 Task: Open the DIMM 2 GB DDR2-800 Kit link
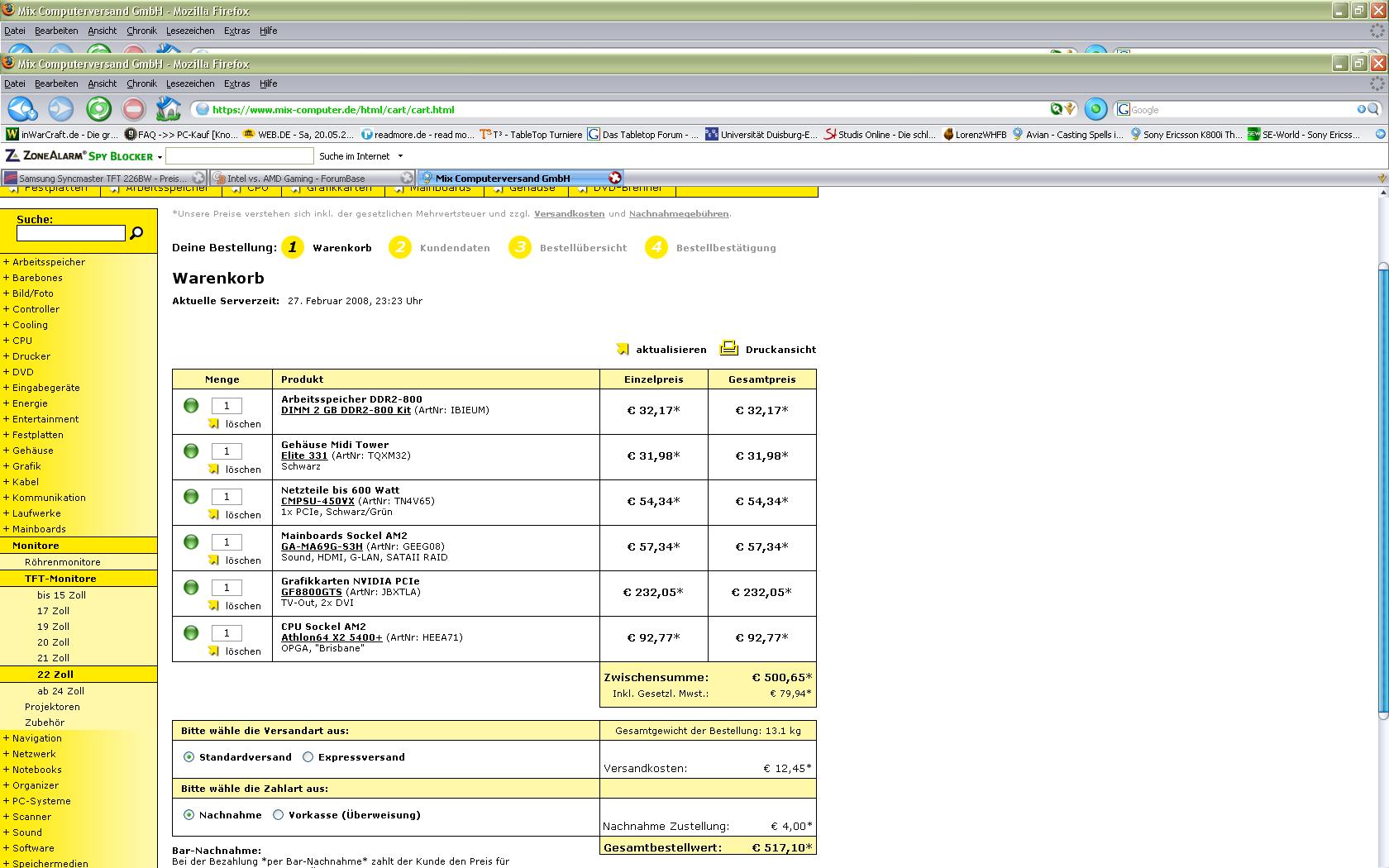point(346,410)
